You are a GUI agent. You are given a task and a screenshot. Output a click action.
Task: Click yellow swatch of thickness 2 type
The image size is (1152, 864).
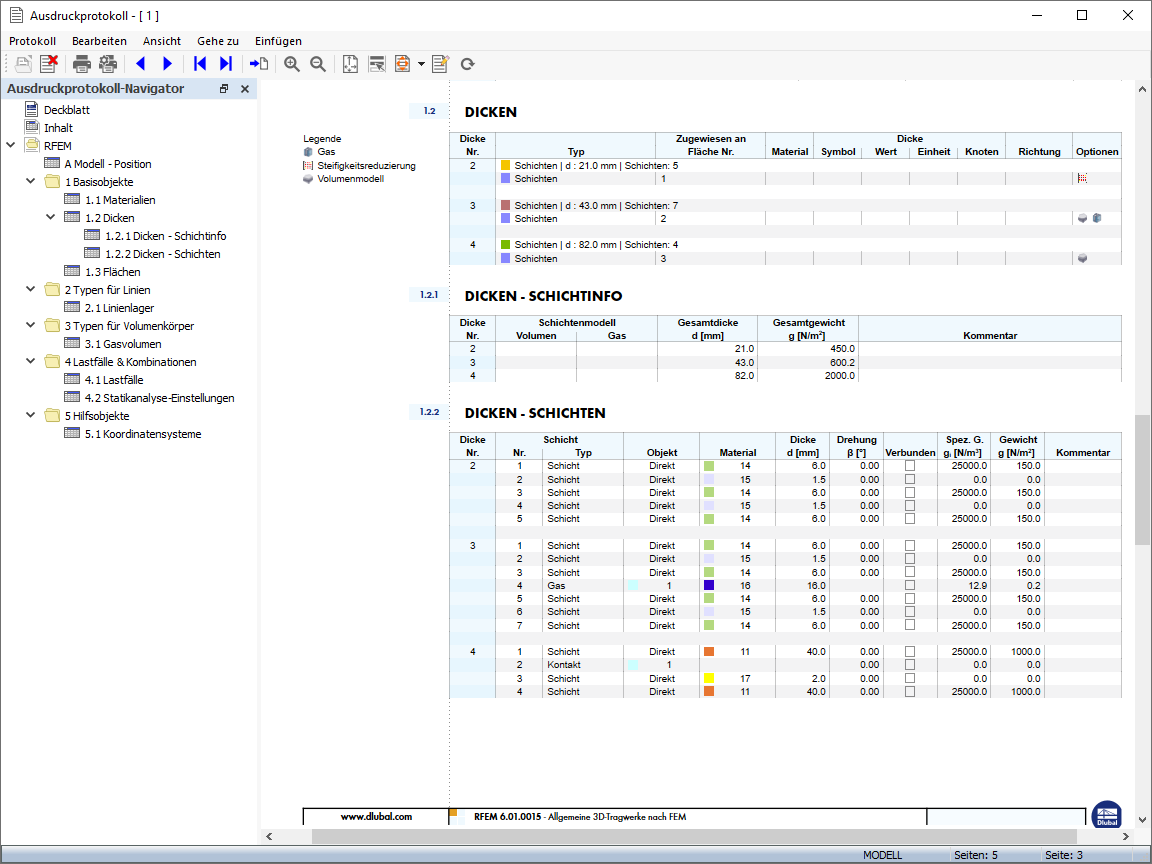tap(505, 165)
